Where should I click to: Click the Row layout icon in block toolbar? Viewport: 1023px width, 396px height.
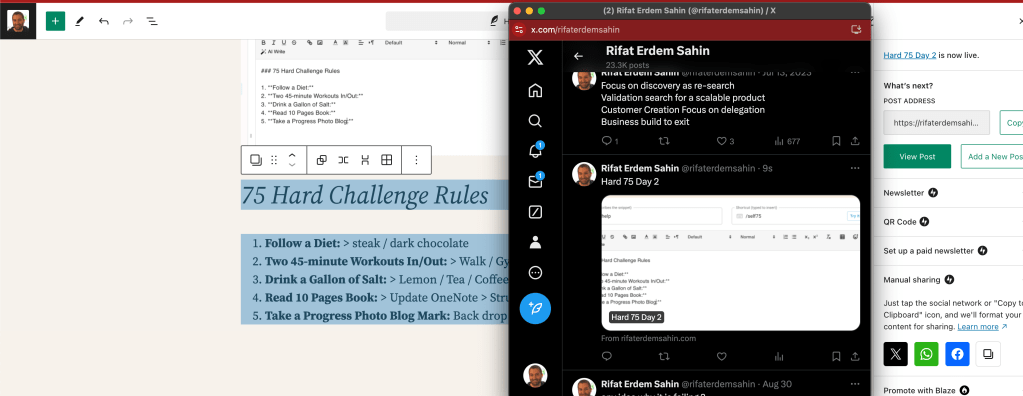pos(343,160)
